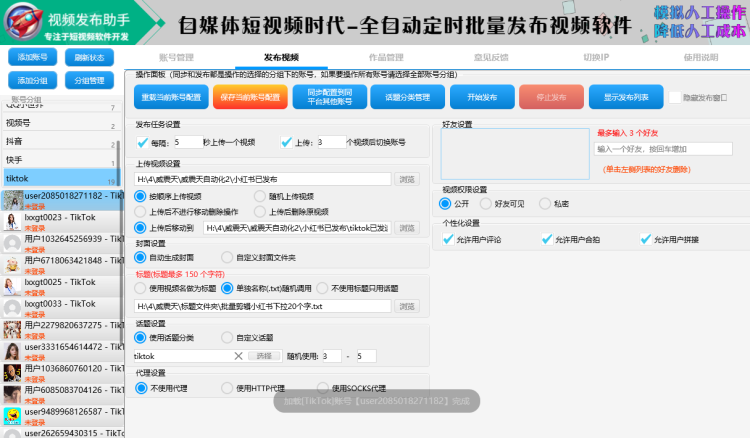
Task: Start publishing with 开始发布 button
Action: tap(482, 97)
